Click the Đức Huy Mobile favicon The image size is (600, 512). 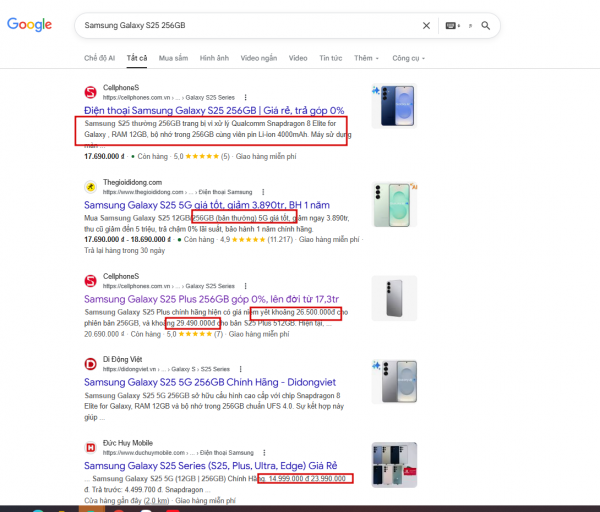click(x=90, y=447)
